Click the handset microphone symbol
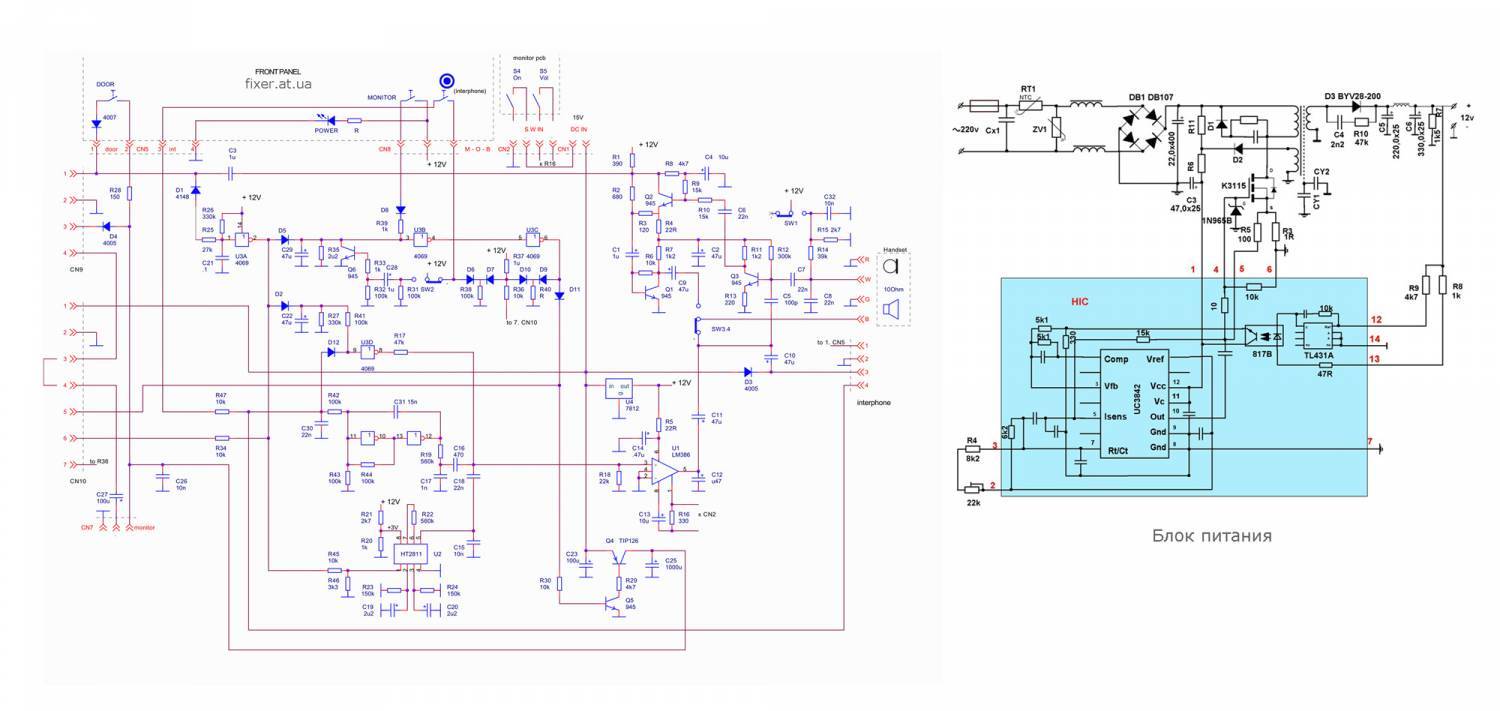The width and height of the screenshot is (1500, 711). [890, 266]
